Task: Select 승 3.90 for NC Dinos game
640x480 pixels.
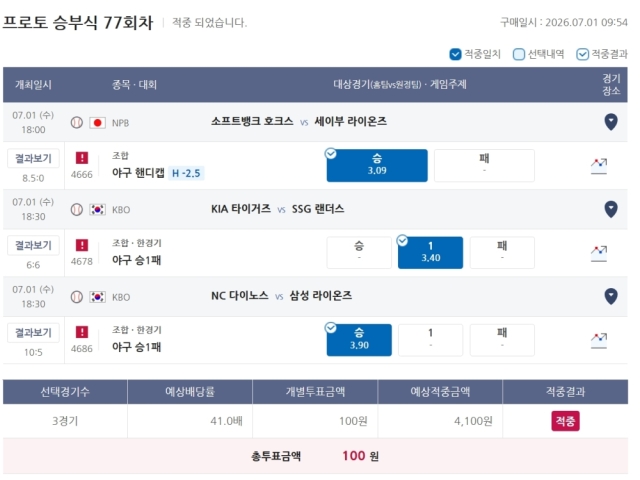Action: pos(359,340)
